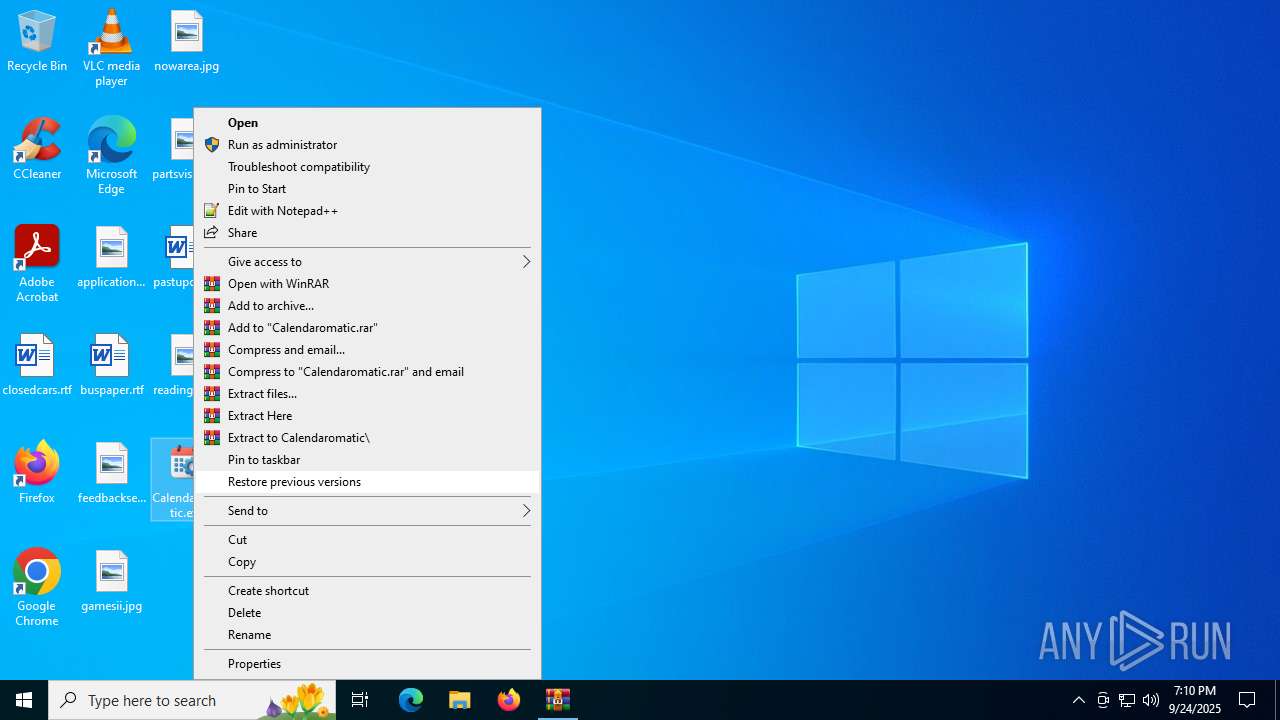The image size is (1280, 720).
Task: Select Restore previous versions
Action: click(x=367, y=482)
